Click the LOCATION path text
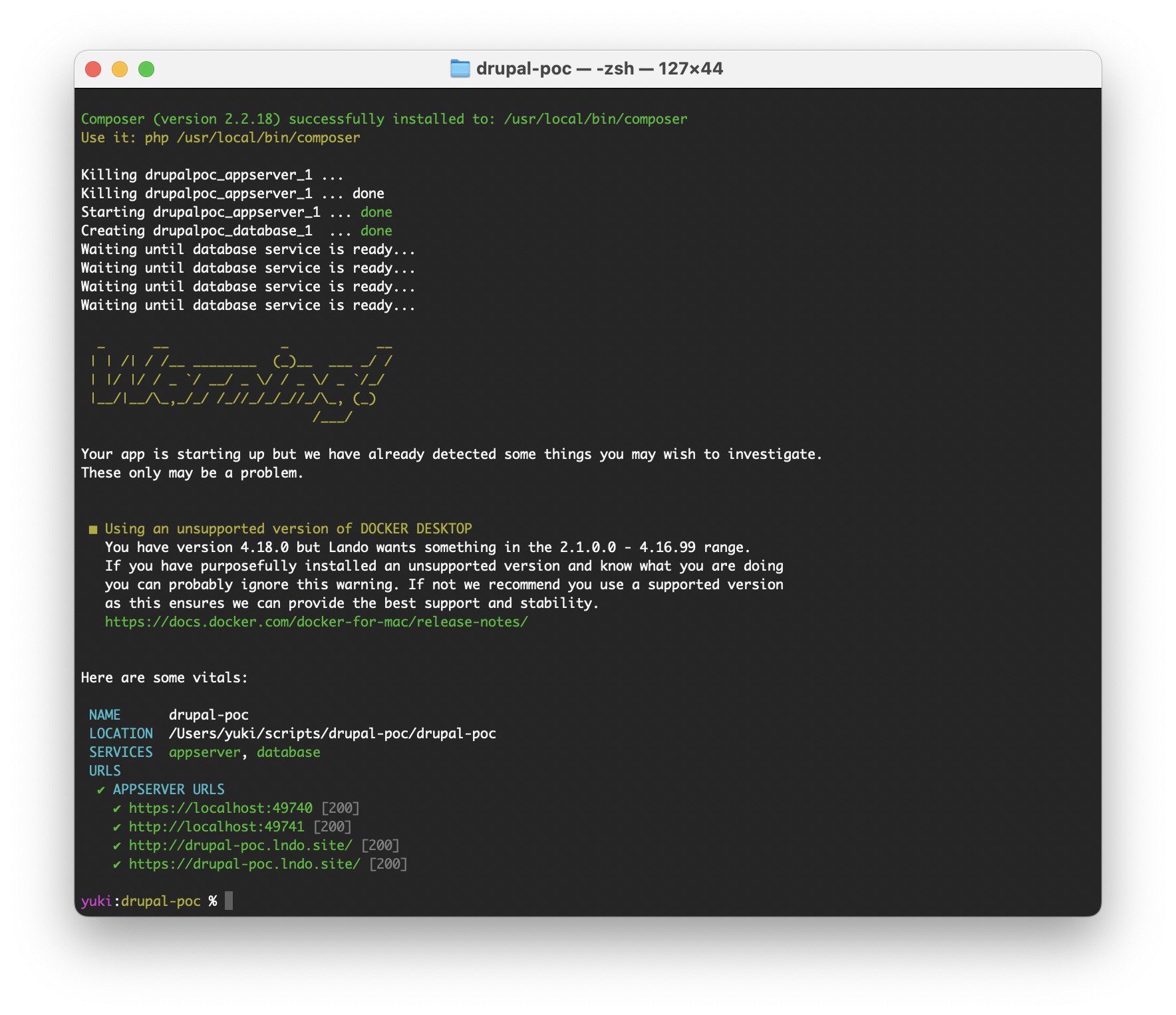1176x1015 pixels. (333, 734)
